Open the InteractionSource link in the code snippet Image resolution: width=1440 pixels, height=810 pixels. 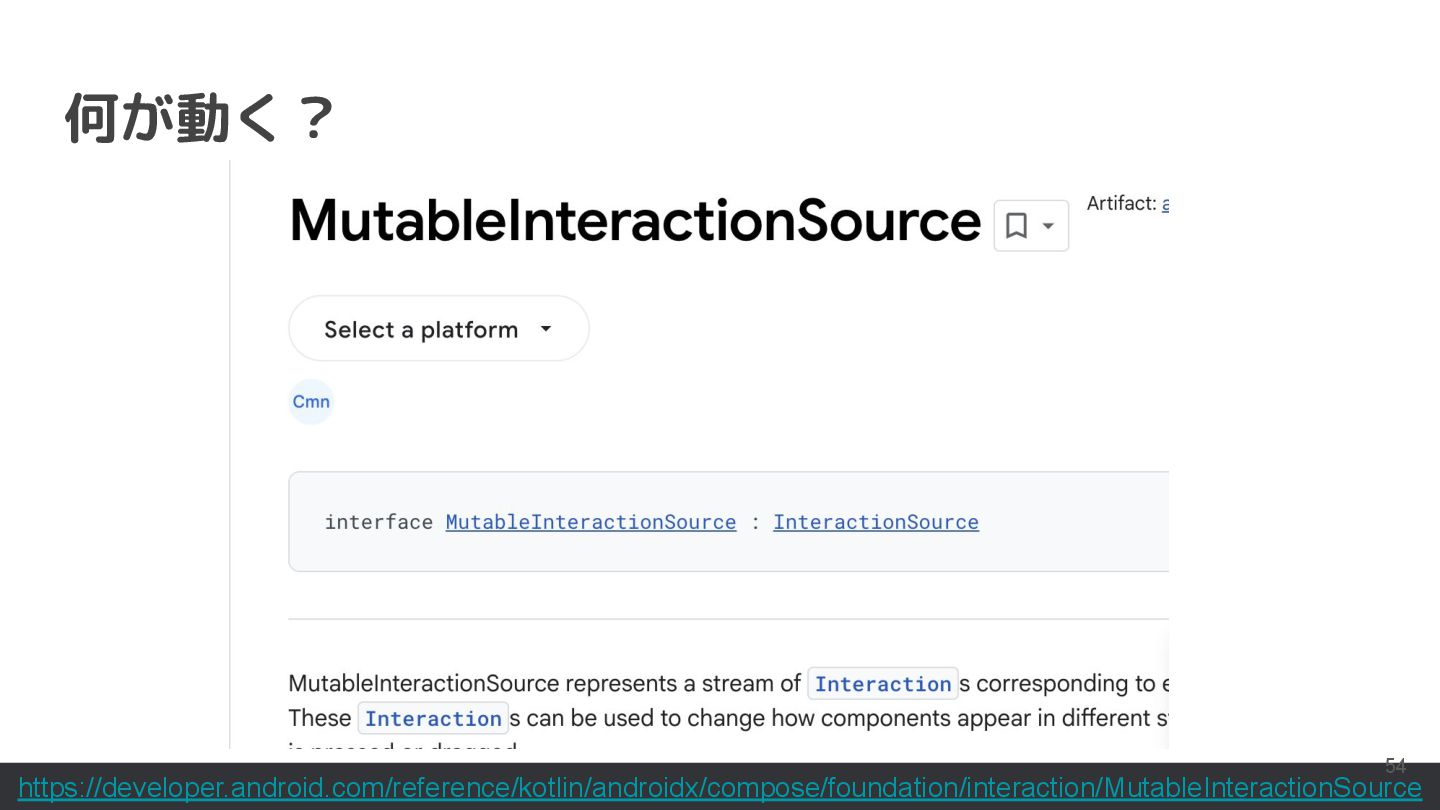pos(875,522)
